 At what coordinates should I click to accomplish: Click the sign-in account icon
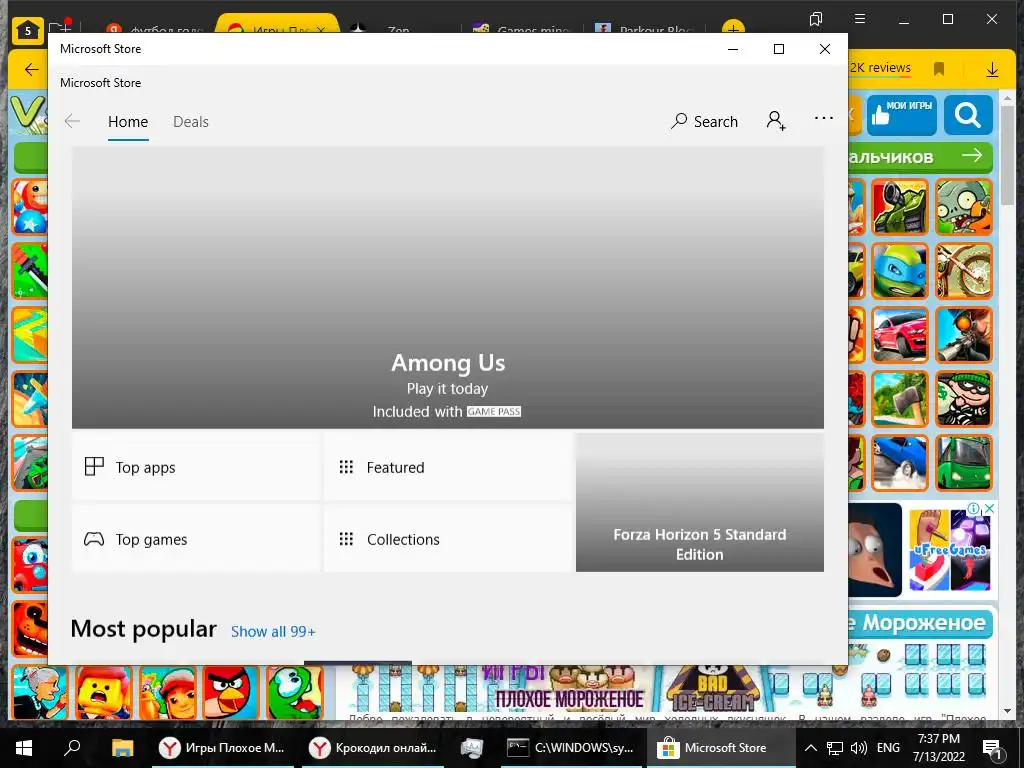pos(776,121)
